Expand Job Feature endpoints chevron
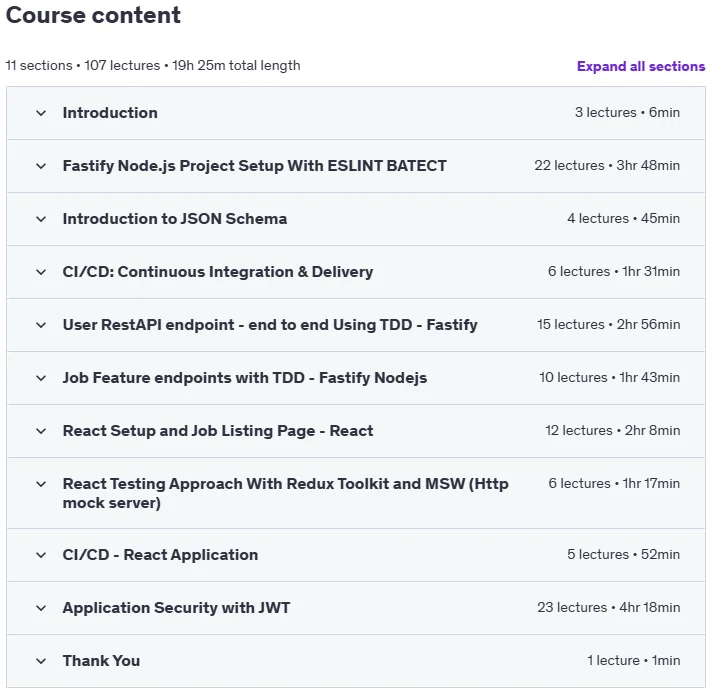 [x=41, y=378]
